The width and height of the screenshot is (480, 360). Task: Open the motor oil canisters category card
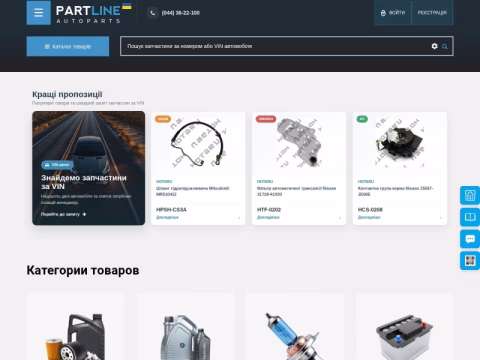pos(185,327)
